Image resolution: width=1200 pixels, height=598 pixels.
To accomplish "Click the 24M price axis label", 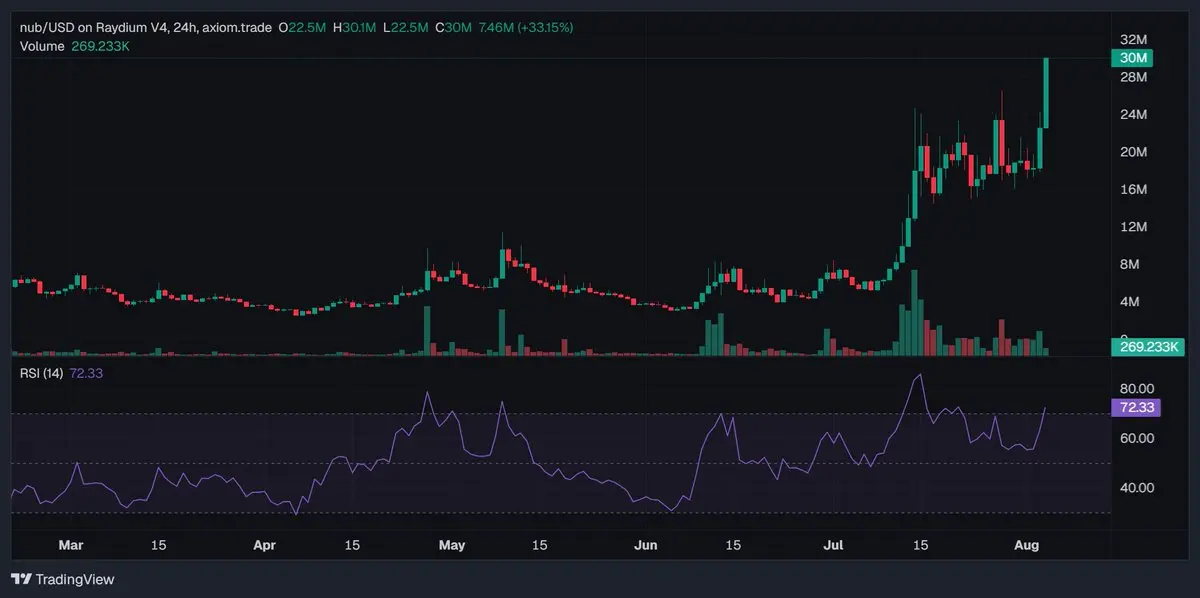I will click(x=1134, y=115).
